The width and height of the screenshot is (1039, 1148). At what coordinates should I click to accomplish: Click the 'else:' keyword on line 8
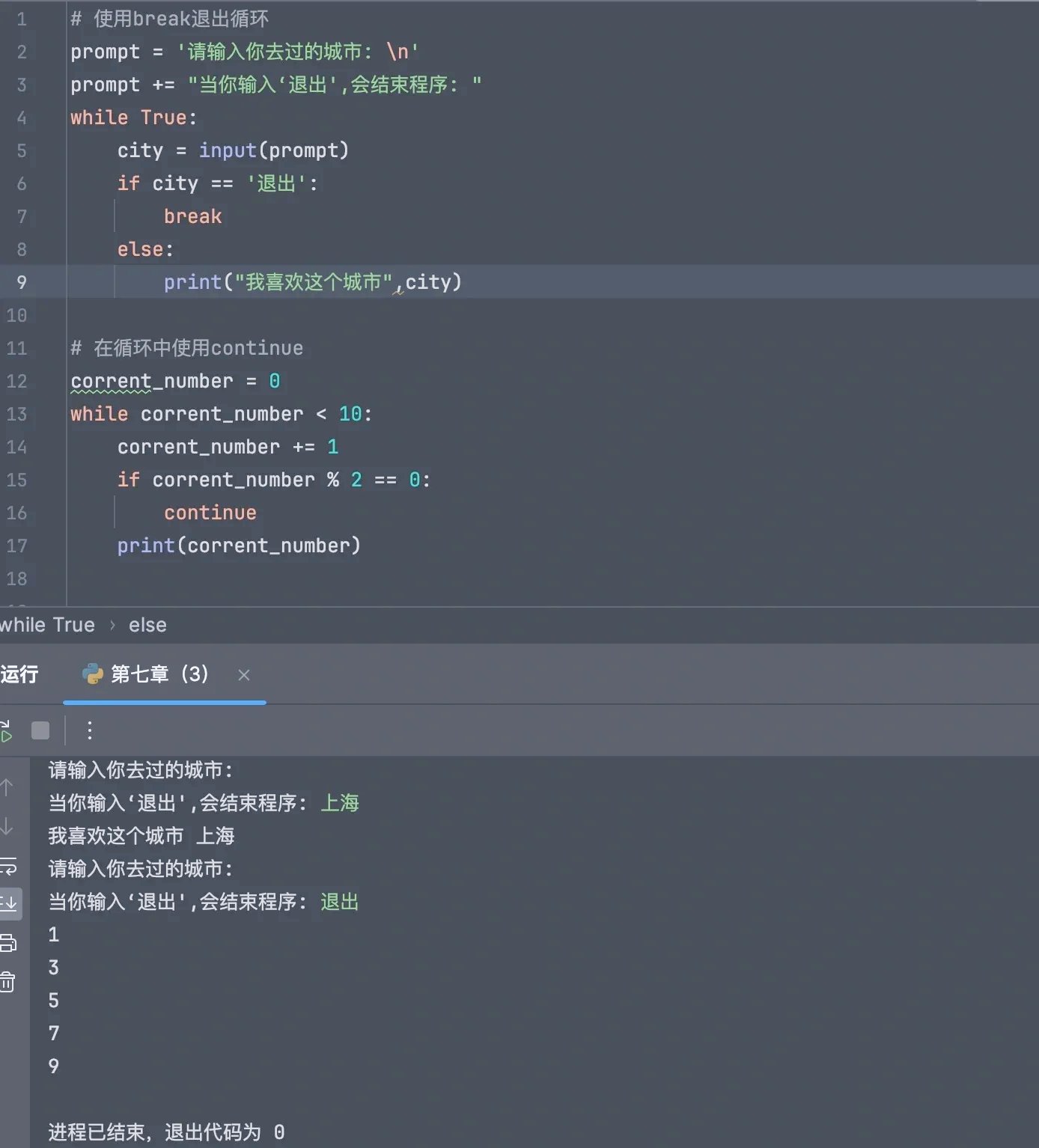[x=145, y=249]
